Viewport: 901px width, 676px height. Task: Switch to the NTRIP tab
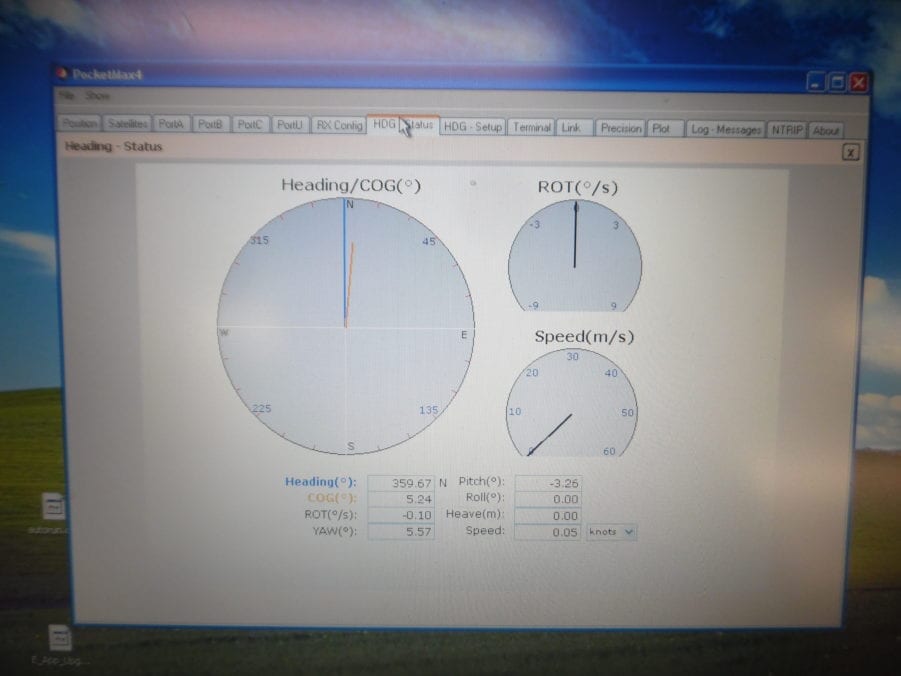tap(787, 130)
